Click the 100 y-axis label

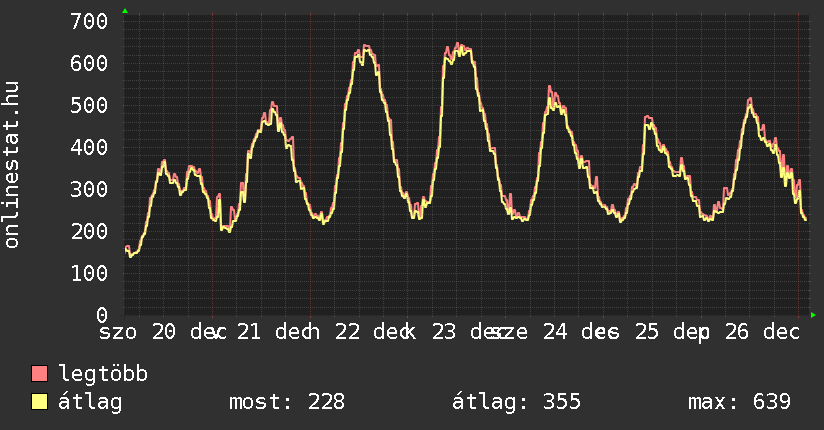point(90,273)
